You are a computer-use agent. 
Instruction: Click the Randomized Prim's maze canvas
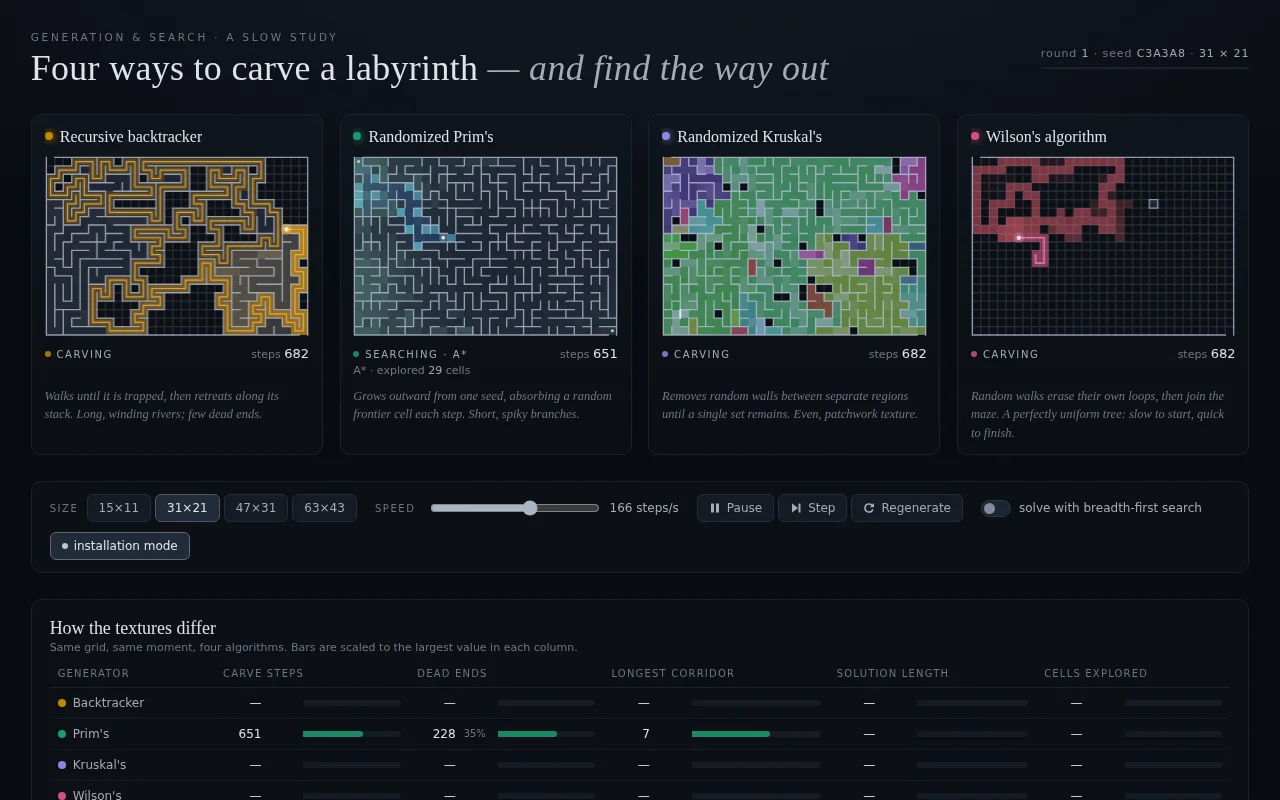point(485,246)
